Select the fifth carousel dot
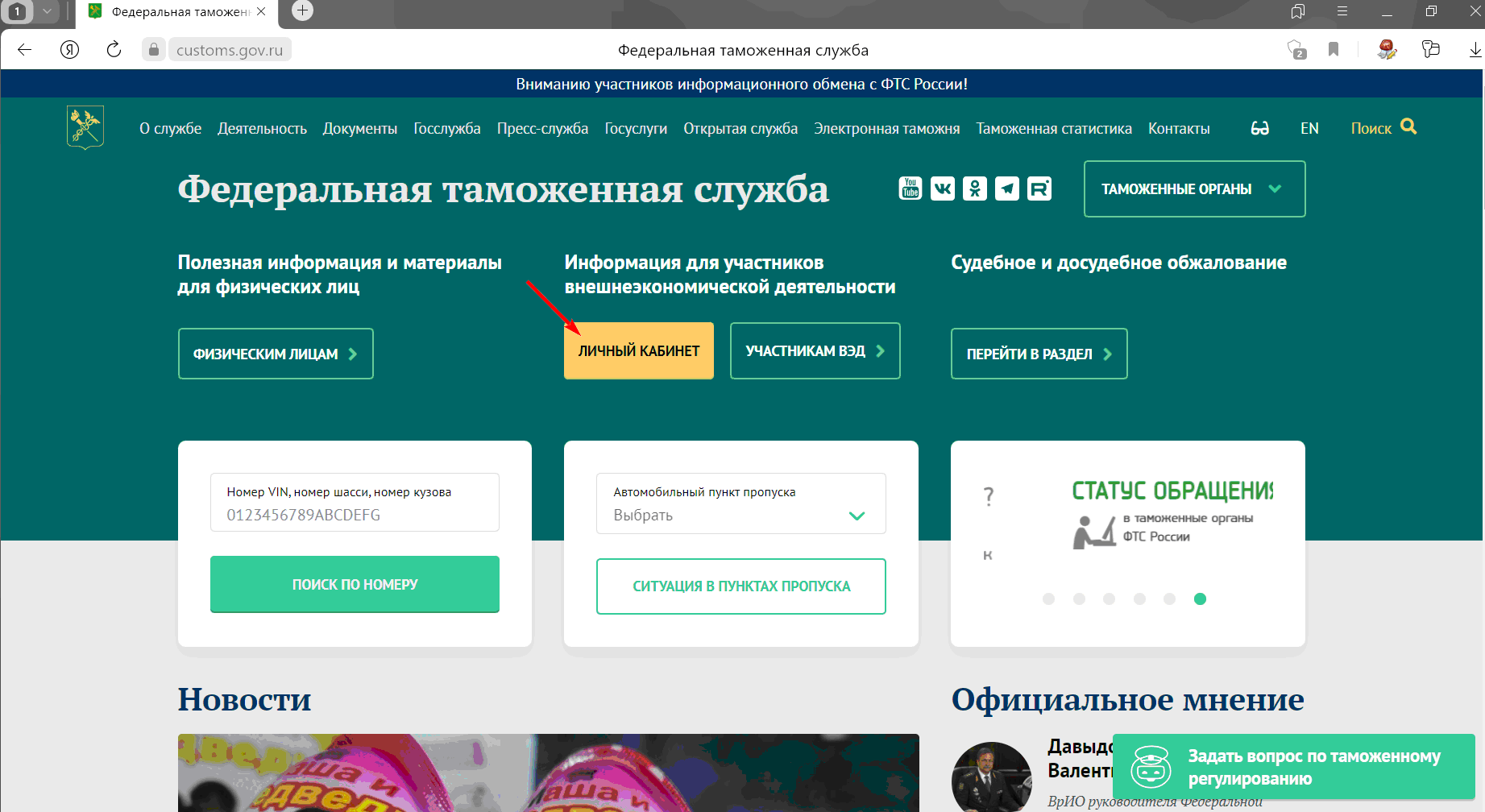This screenshot has width=1485, height=812. 1170,599
